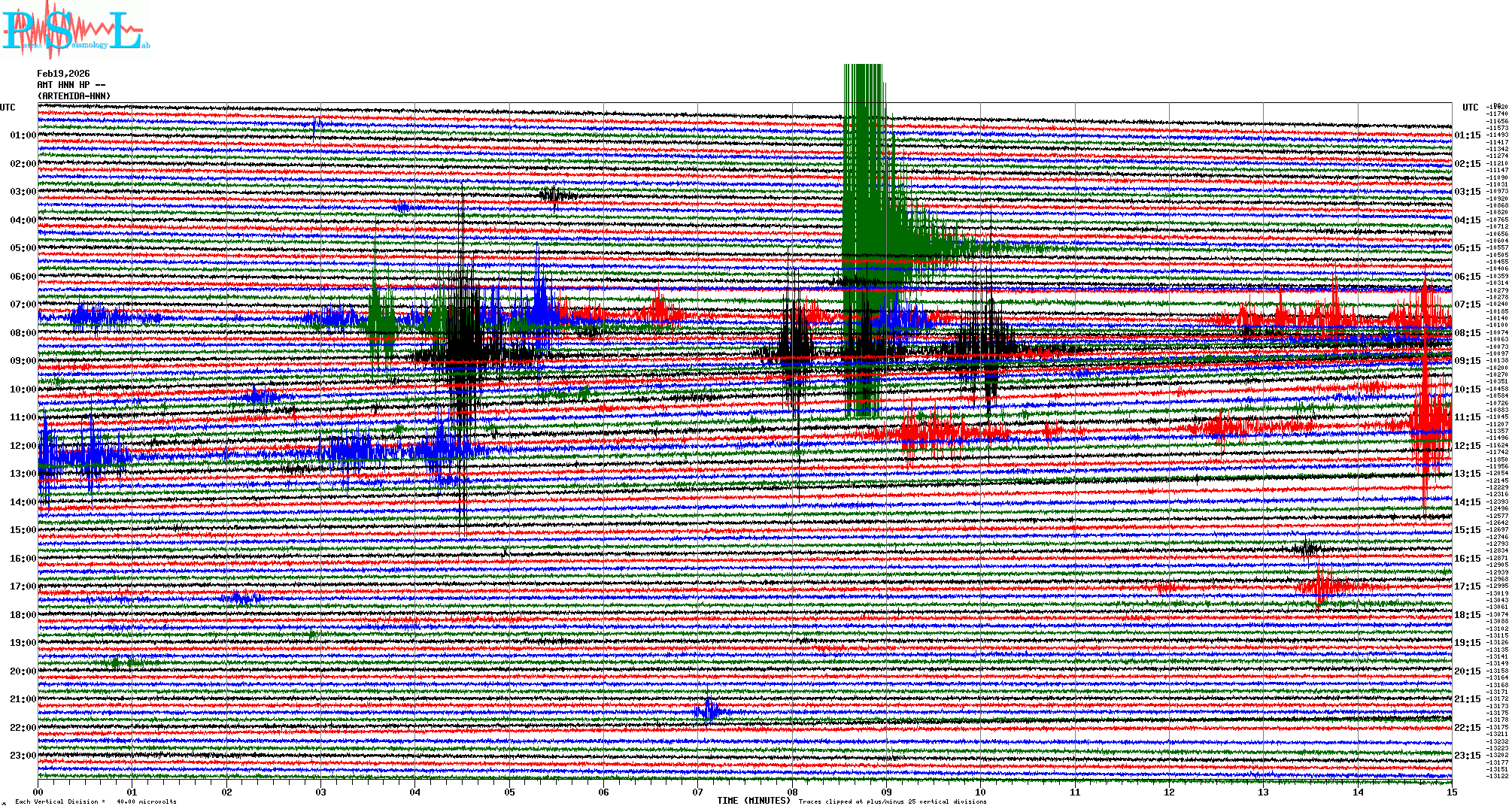Click the blue event on 21:00 trace

pos(709,710)
